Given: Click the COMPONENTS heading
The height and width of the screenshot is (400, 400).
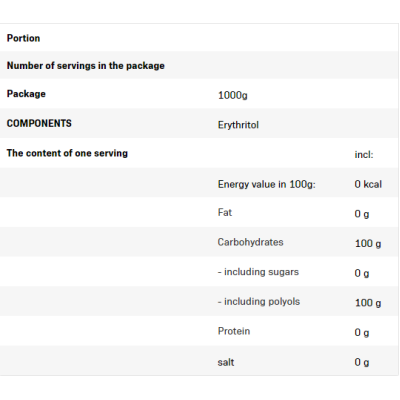Looking at the screenshot, I should coord(39,123).
